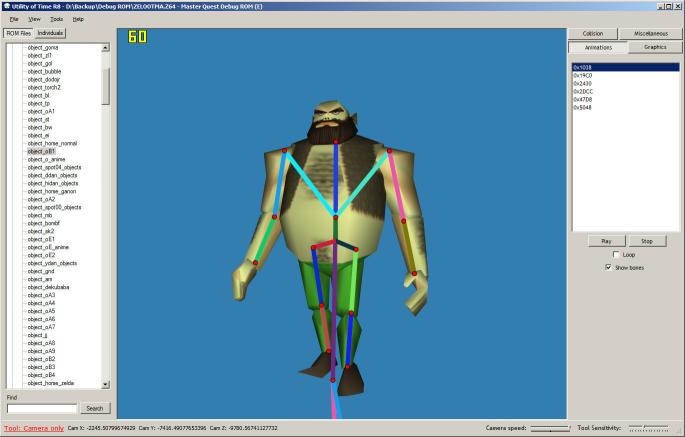This screenshot has width=685, height=437.
Task: Click the Search button
Action: [x=95, y=409]
